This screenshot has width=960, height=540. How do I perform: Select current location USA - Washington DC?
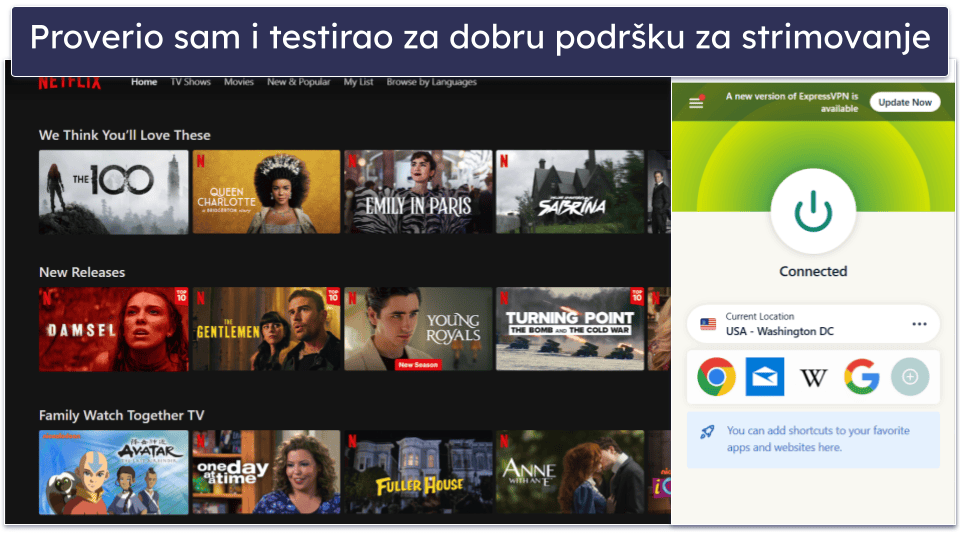coord(812,324)
